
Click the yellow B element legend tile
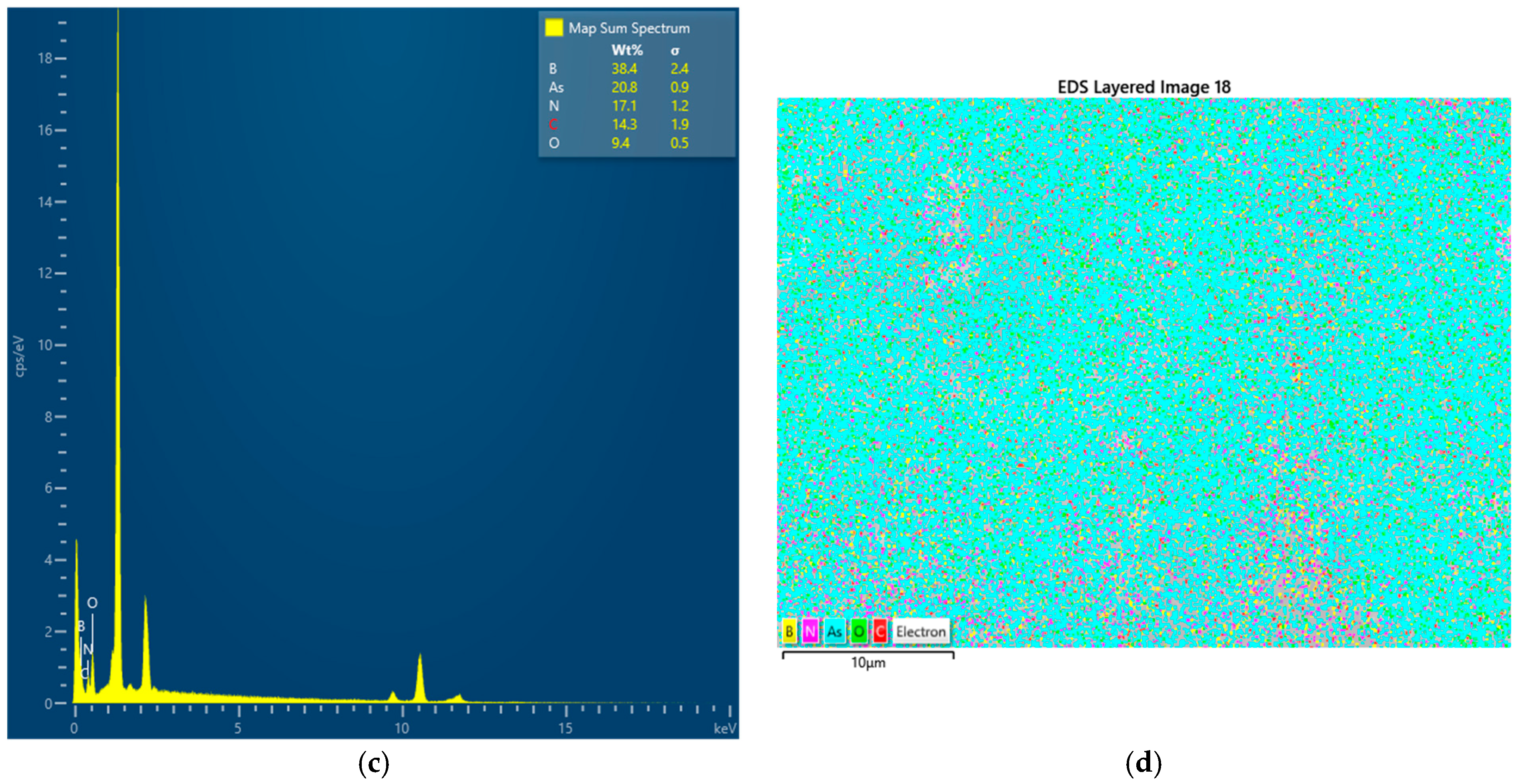(789, 631)
